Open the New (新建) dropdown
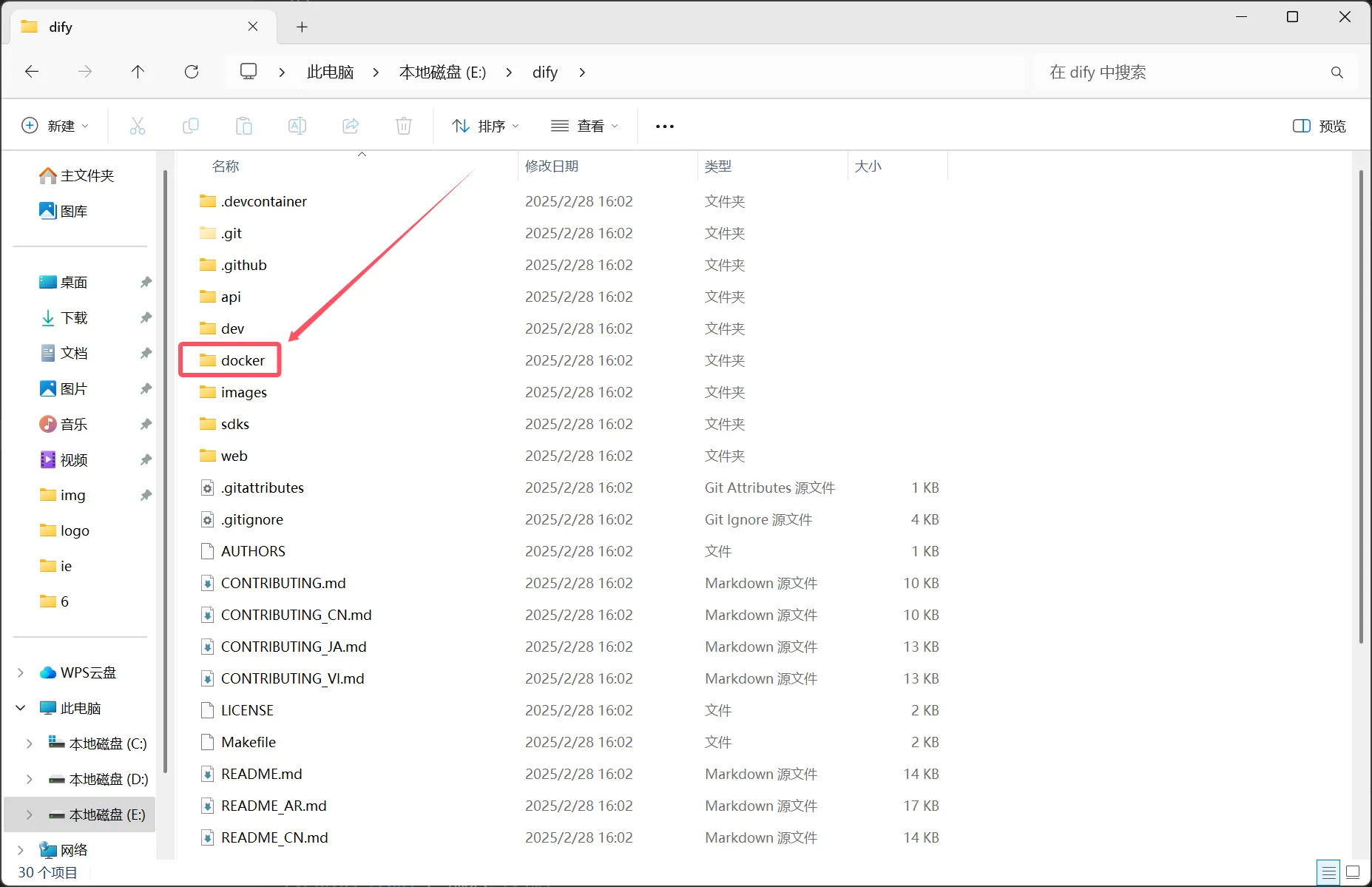This screenshot has width=1372, height=887. coord(55,126)
